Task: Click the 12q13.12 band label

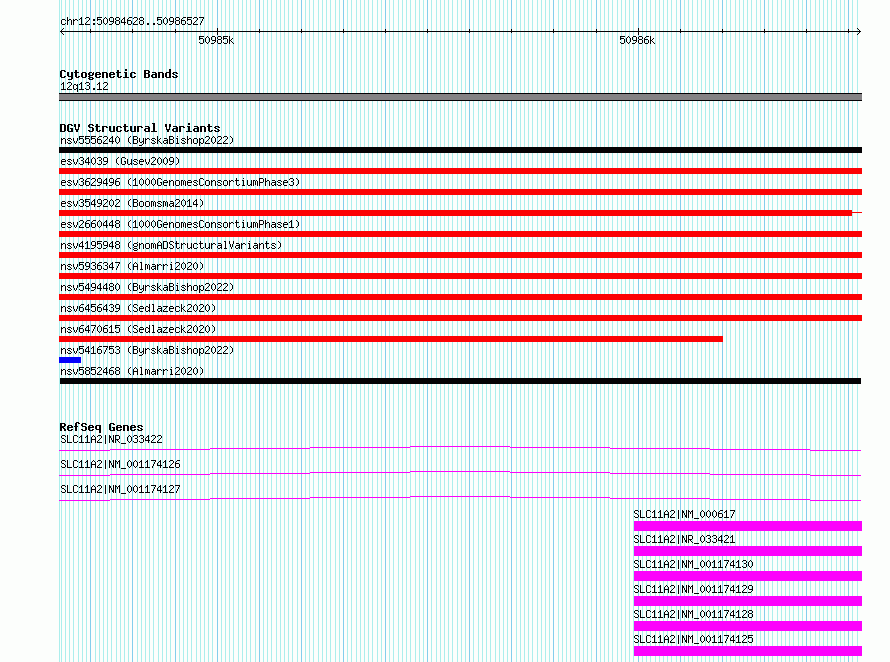Action: point(84,86)
